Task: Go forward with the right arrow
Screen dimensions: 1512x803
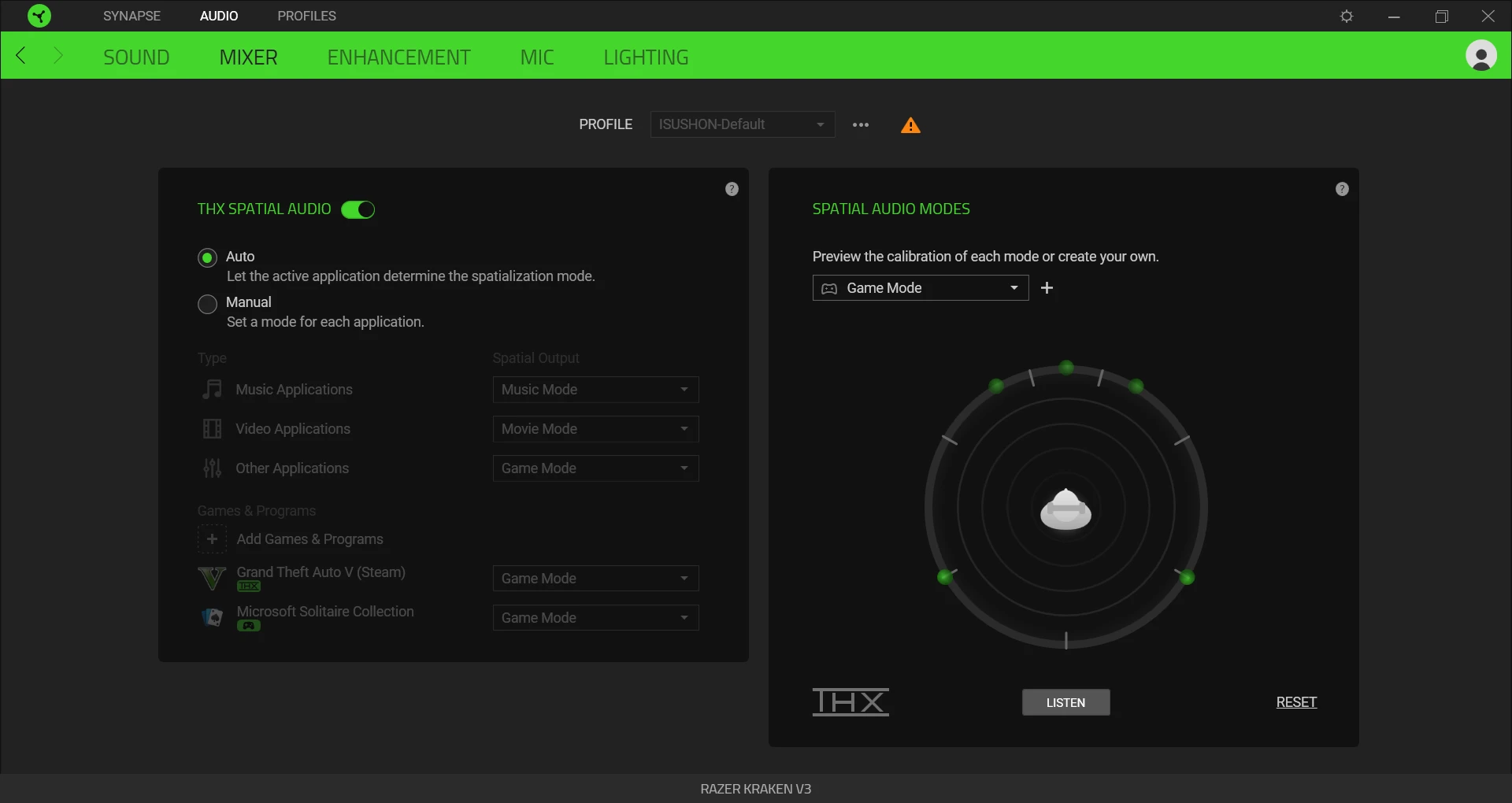Action: click(57, 55)
